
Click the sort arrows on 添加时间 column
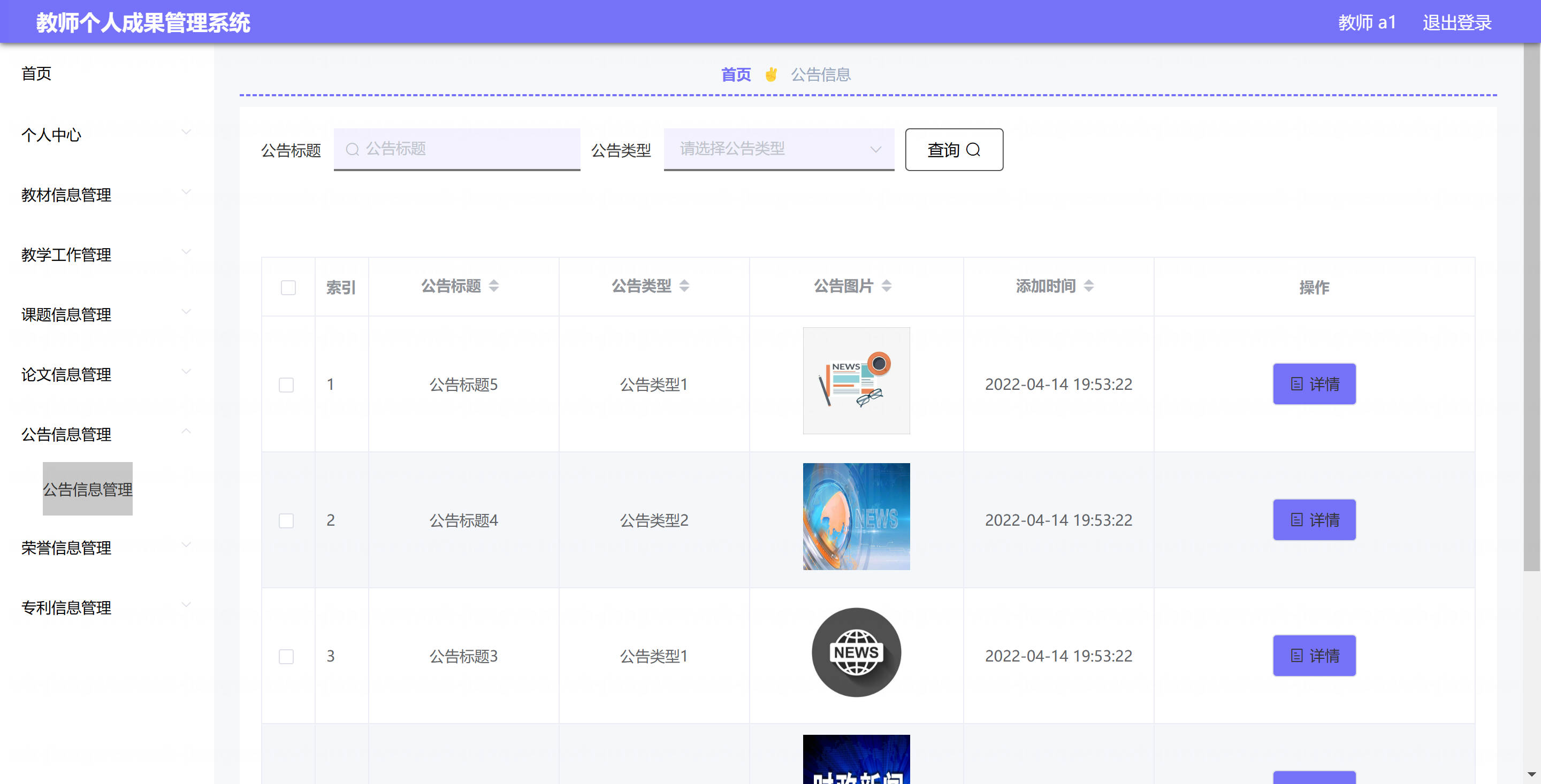click(x=1088, y=286)
